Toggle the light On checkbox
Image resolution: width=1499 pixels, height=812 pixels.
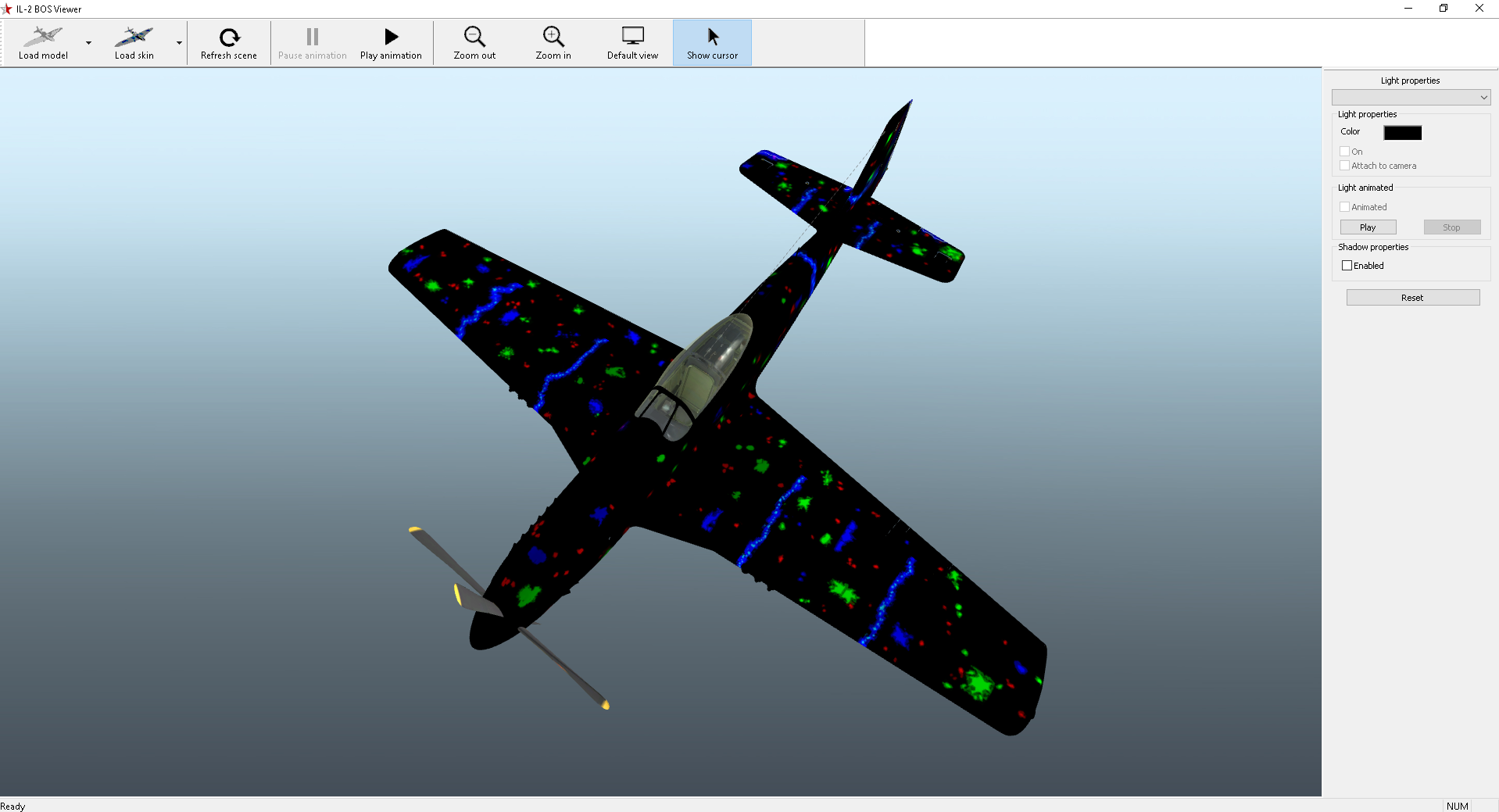(x=1345, y=152)
